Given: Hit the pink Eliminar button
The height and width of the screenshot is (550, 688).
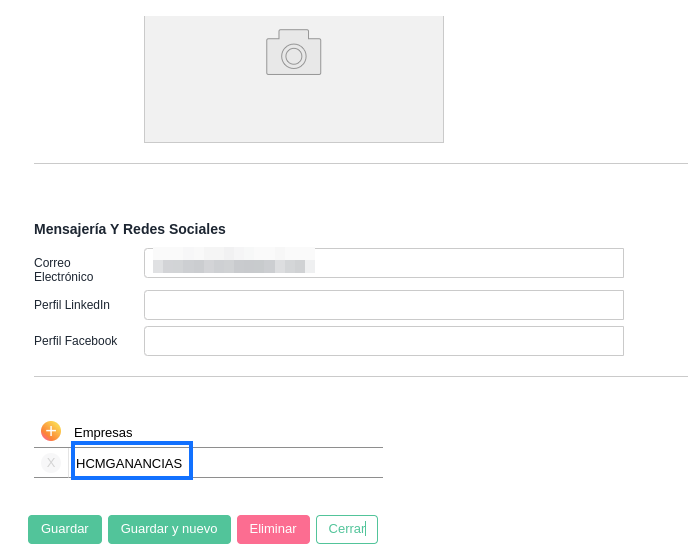Looking at the screenshot, I should tap(273, 529).
